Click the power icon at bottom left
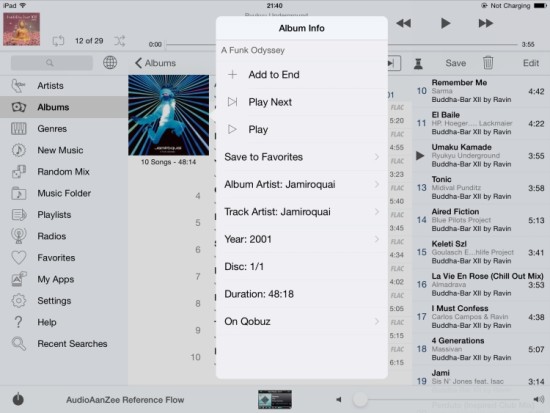 18,399
